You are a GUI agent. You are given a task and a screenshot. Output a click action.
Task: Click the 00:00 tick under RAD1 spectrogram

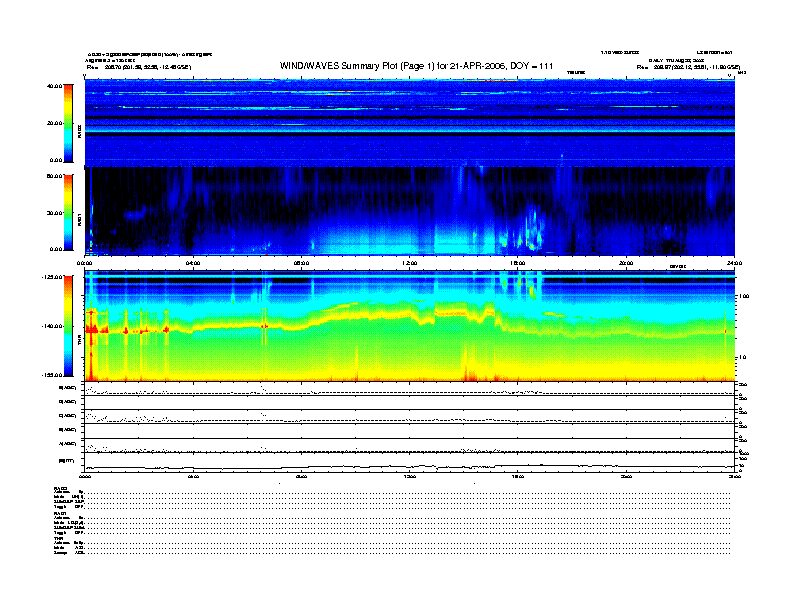point(84,263)
